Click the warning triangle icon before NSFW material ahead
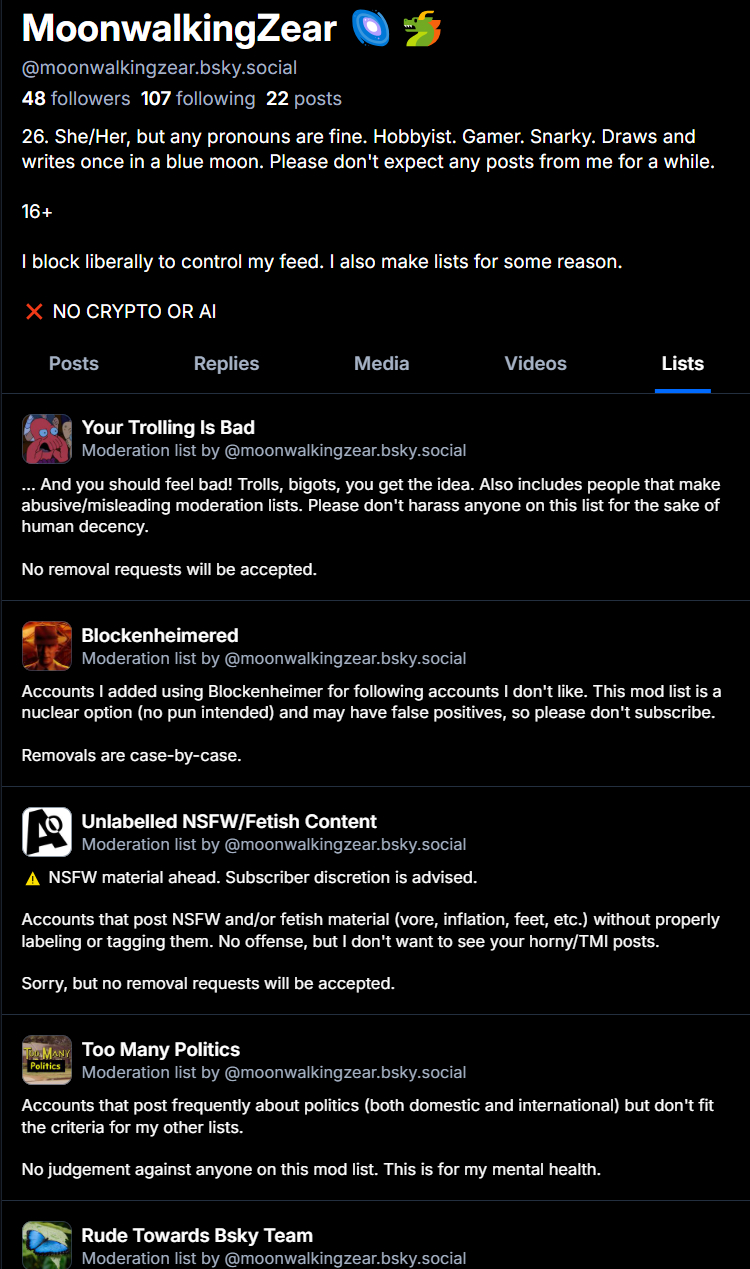This screenshot has height=1269, width=750. click(32, 879)
